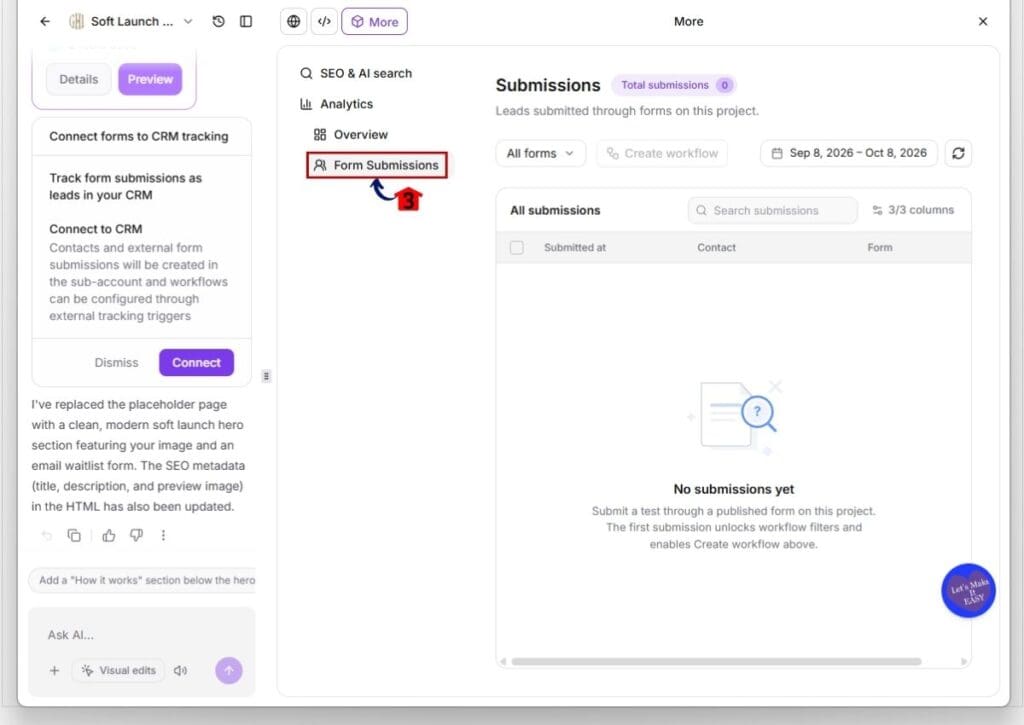Pick the 'How it works' suggestion chip
This screenshot has height=725, width=1024.
[x=142, y=580]
